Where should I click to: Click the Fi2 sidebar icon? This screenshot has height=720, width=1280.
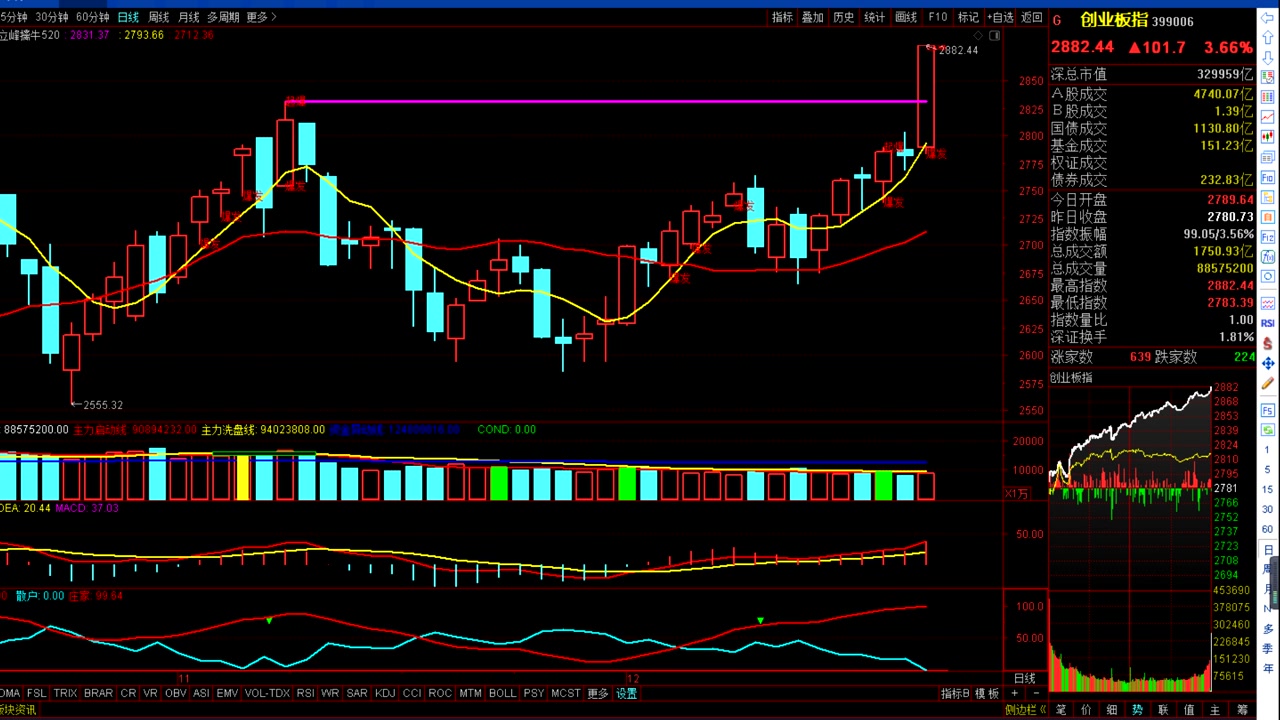click(1268, 237)
